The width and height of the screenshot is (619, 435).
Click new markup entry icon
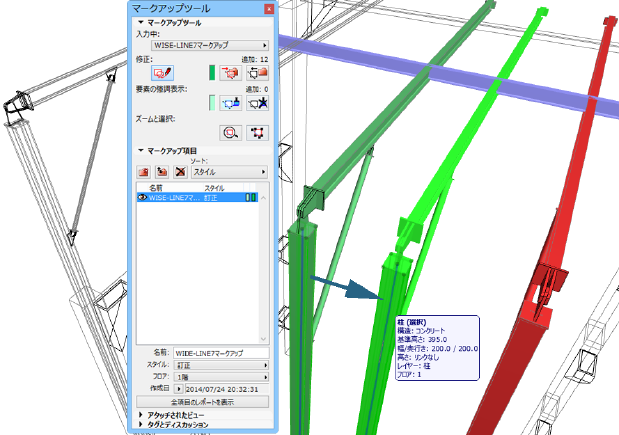144,172
